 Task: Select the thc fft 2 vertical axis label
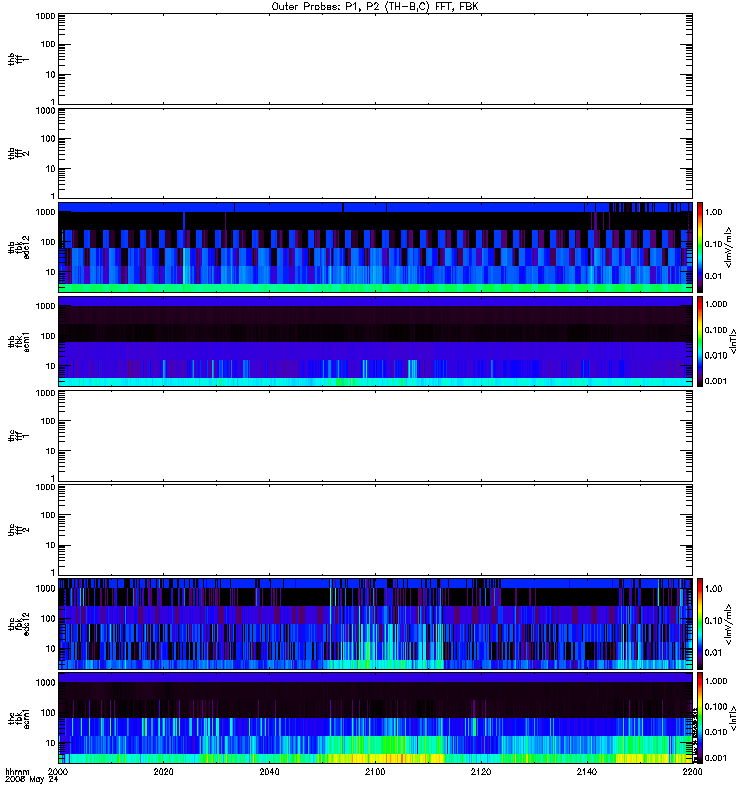(x=18, y=530)
